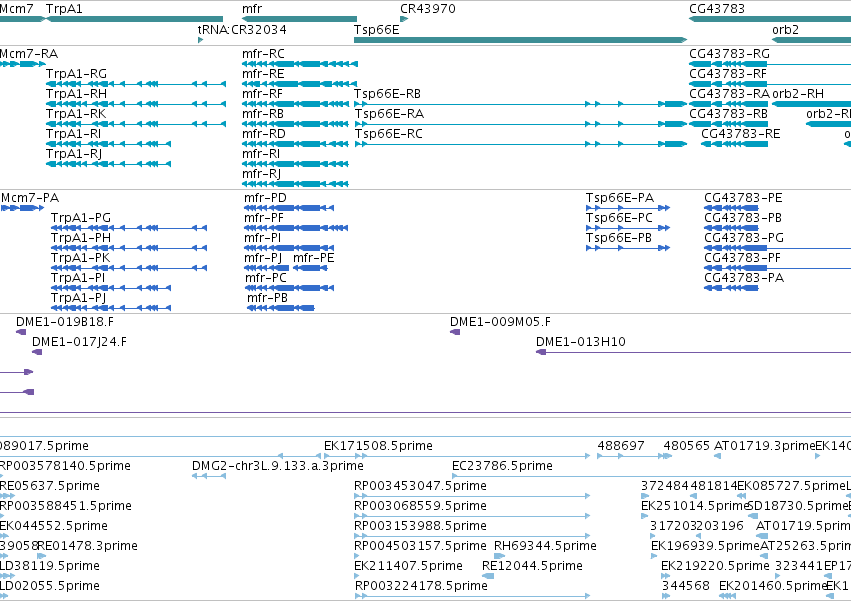Select protein Tsp66E-PC
The width and height of the screenshot is (851, 601).
point(628,228)
